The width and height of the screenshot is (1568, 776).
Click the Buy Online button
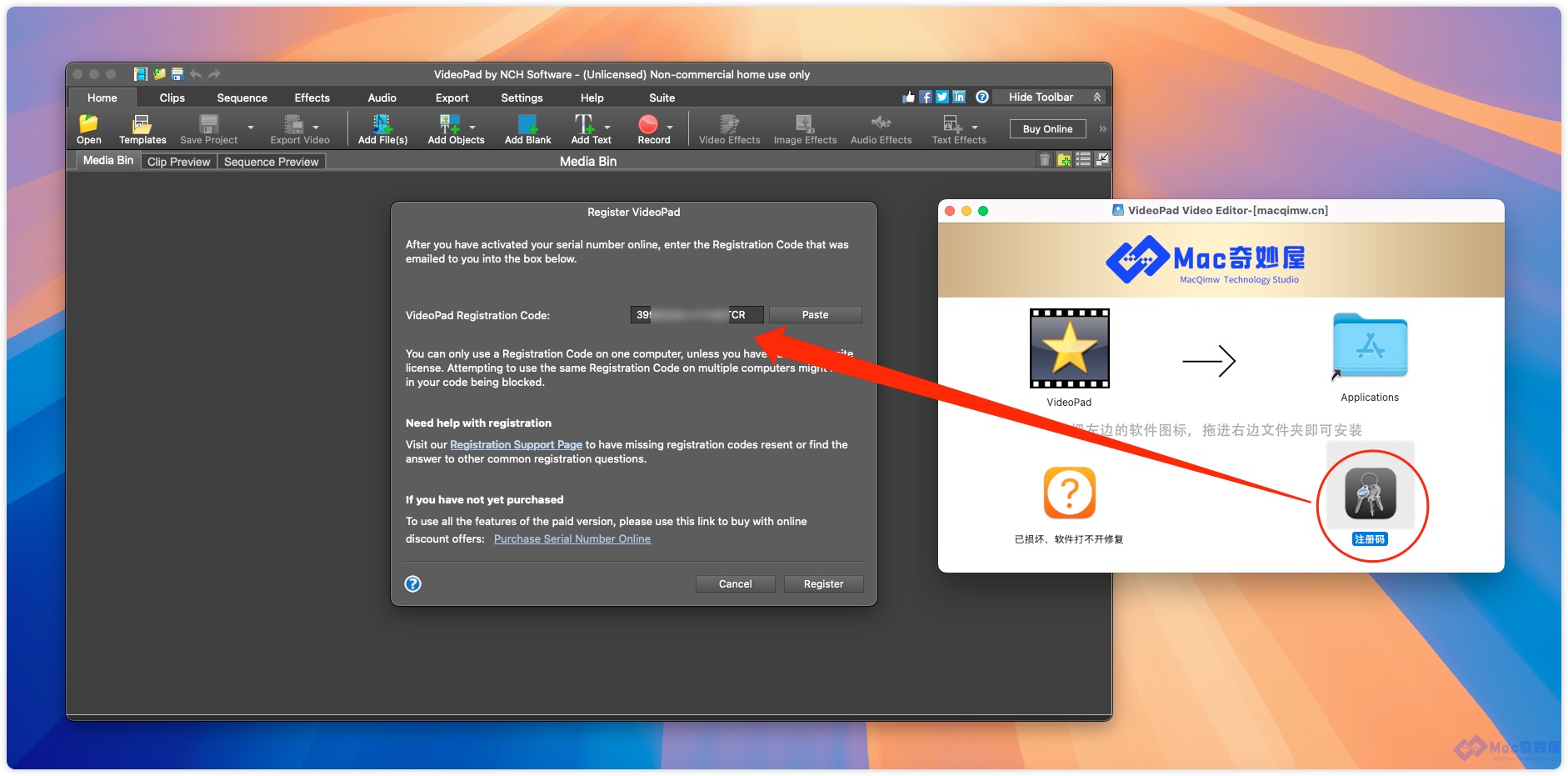point(1048,129)
